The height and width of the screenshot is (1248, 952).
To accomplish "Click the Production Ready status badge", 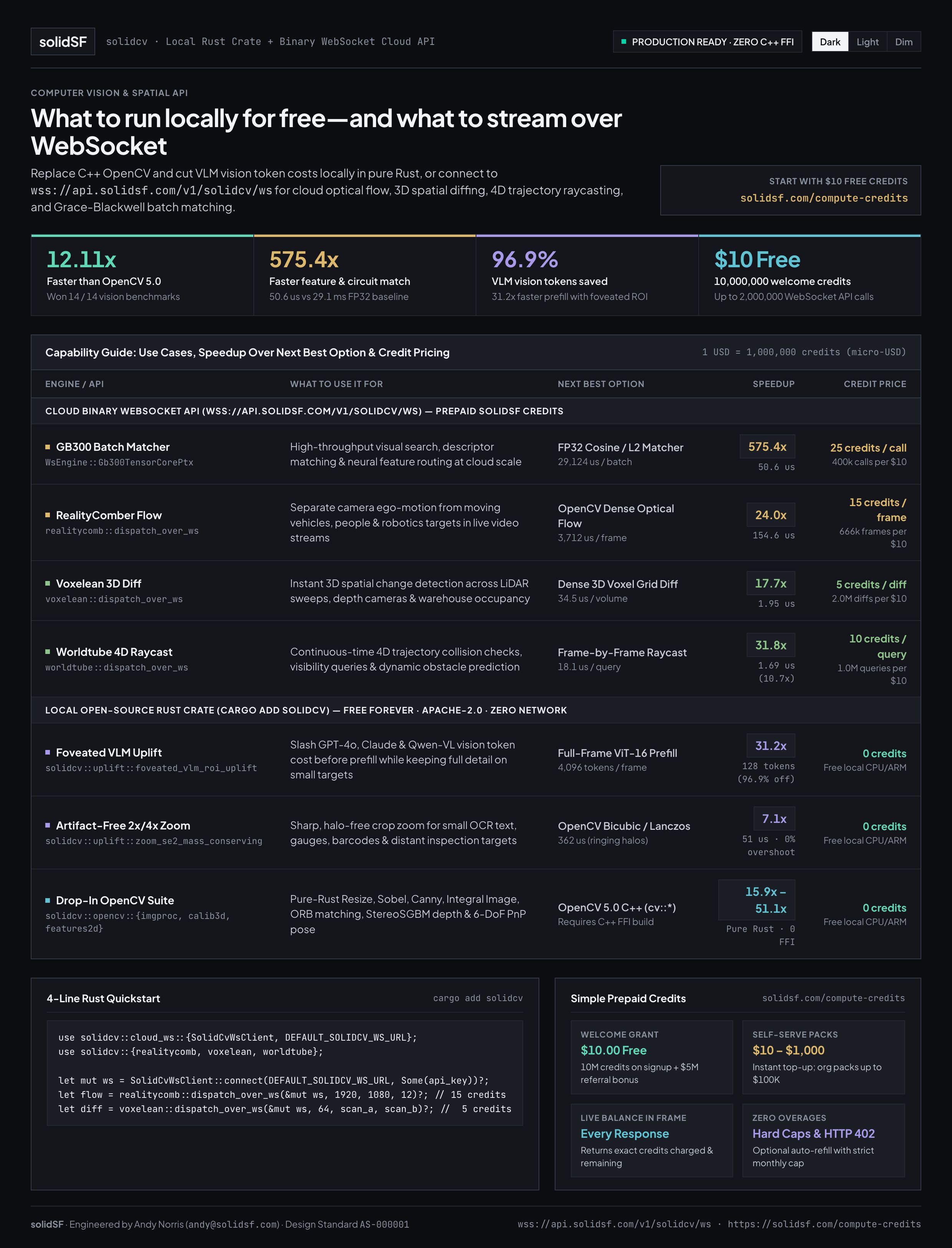I will 707,42.
